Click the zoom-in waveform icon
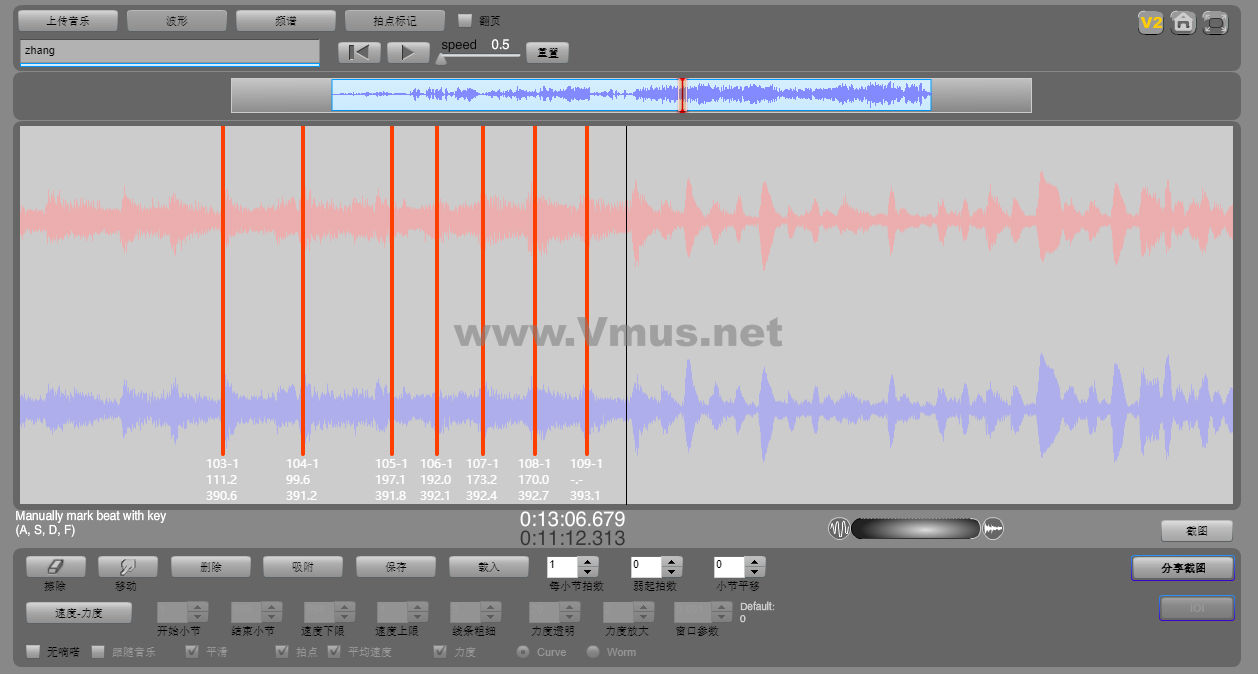 point(993,528)
